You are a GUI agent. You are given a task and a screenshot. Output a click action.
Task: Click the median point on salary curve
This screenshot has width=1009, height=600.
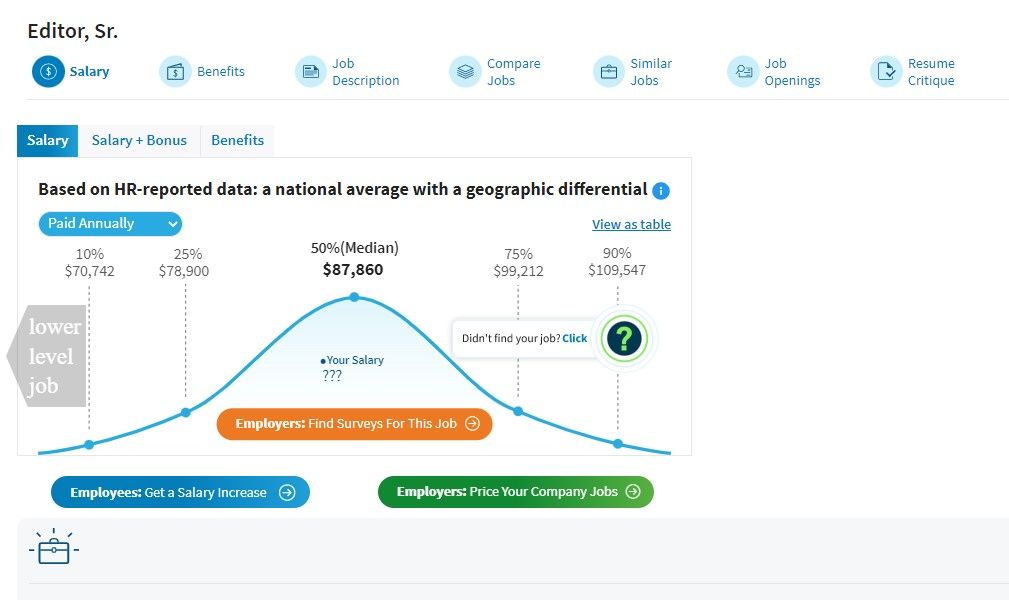coord(354,297)
